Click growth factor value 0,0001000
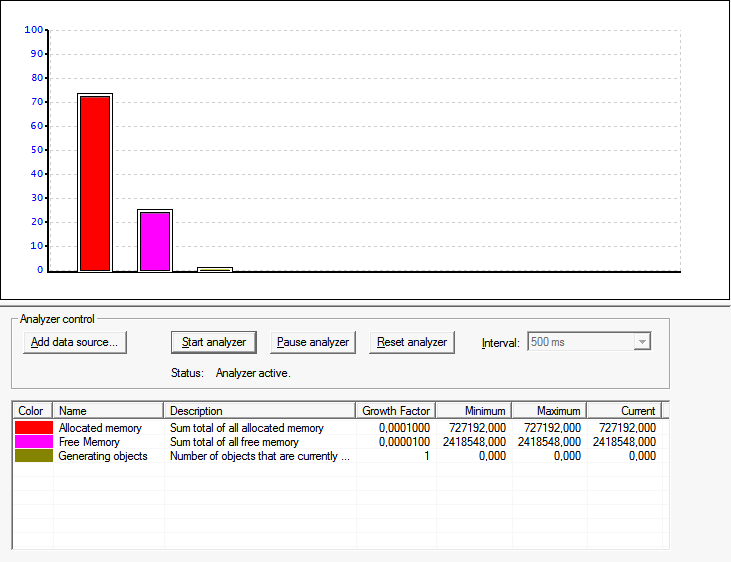This screenshot has width=731, height=562. [404, 428]
